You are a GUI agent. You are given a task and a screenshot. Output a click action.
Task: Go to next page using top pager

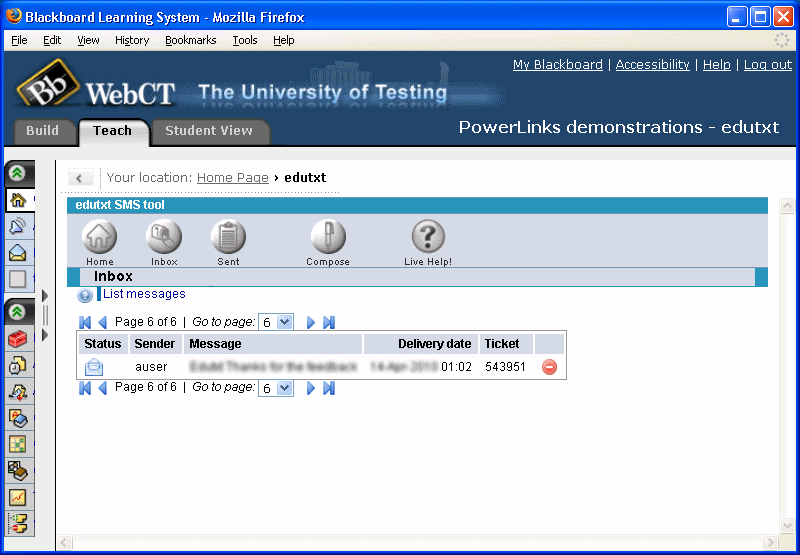tap(311, 322)
